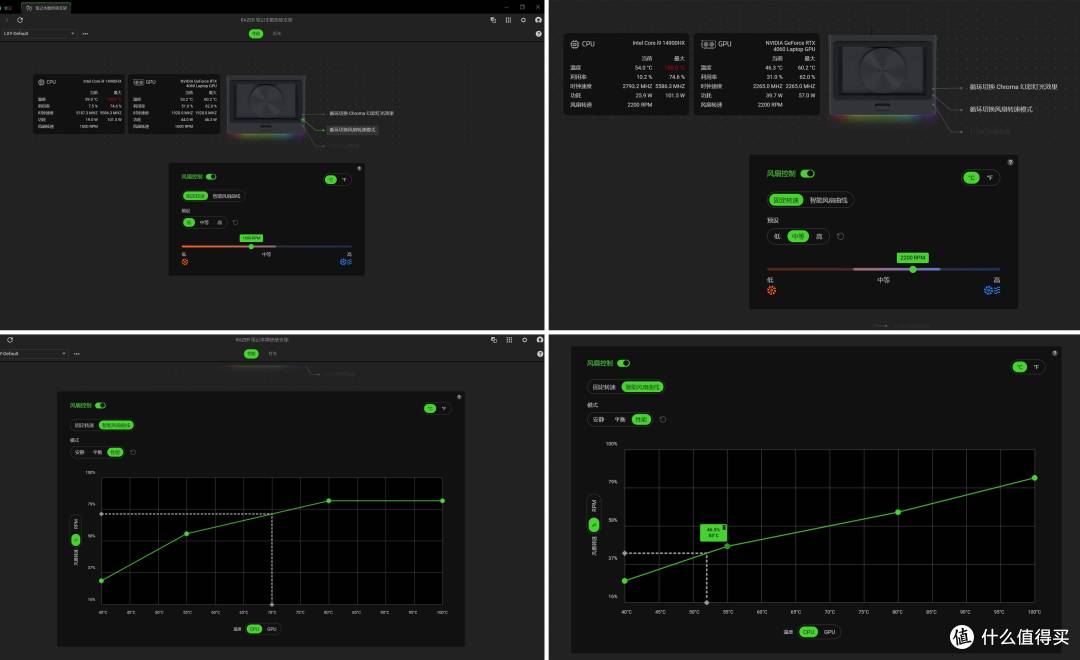Image resolution: width=1080 pixels, height=660 pixels.
Task: Click 100°C curve point in 46.5% tooltip panel
Action: coord(1034,477)
